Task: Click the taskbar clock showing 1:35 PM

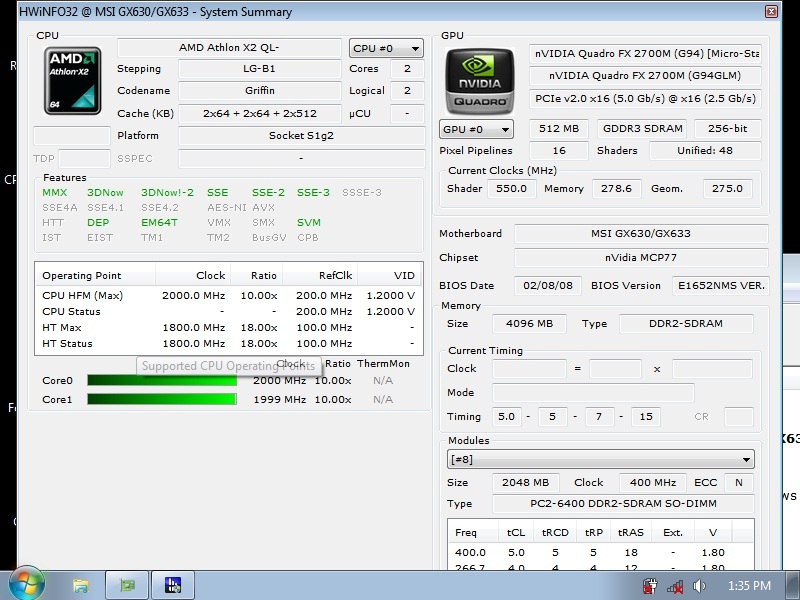Action: coord(749,586)
